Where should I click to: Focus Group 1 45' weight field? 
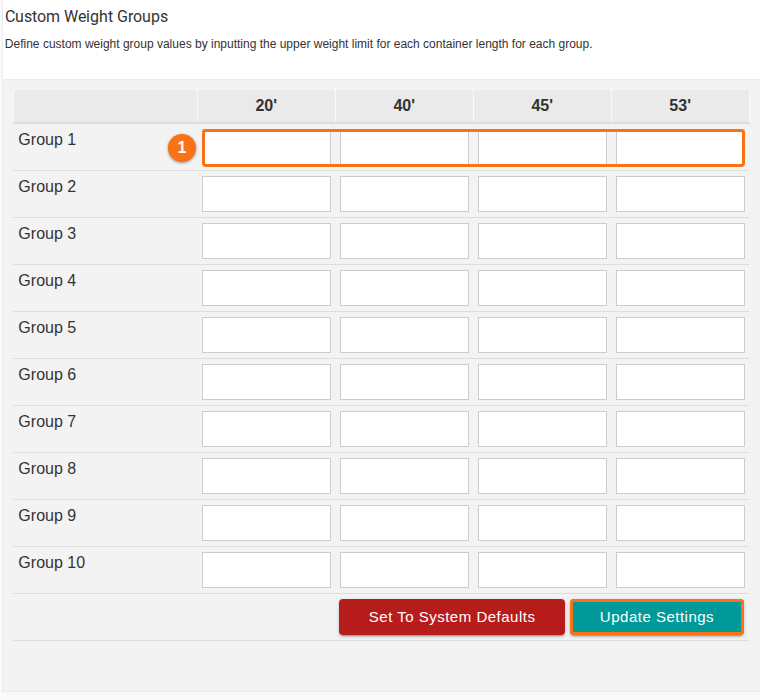coord(542,148)
